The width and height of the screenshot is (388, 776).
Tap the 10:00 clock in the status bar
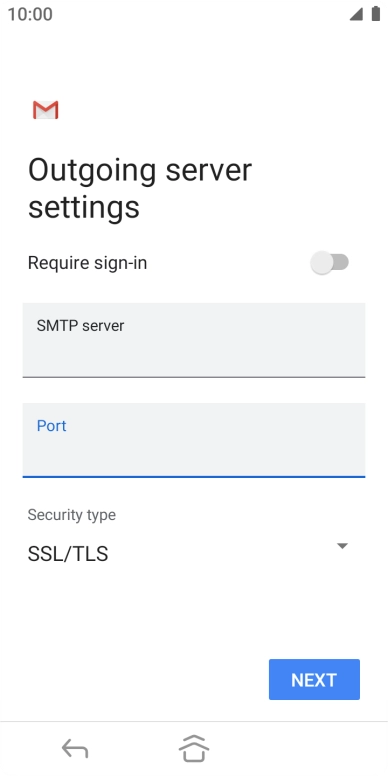pyautogui.click(x=30, y=14)
